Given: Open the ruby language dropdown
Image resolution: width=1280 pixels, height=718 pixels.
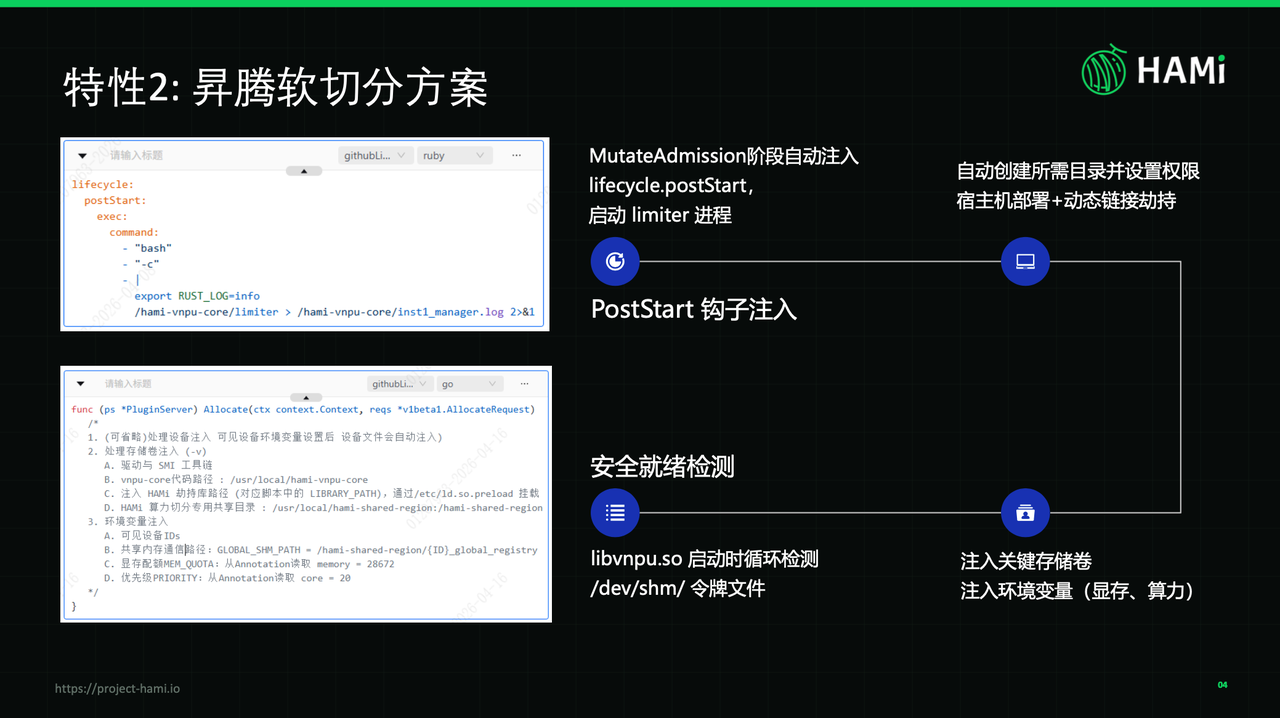Looking at the screenshot, I should tap(455, 155).
